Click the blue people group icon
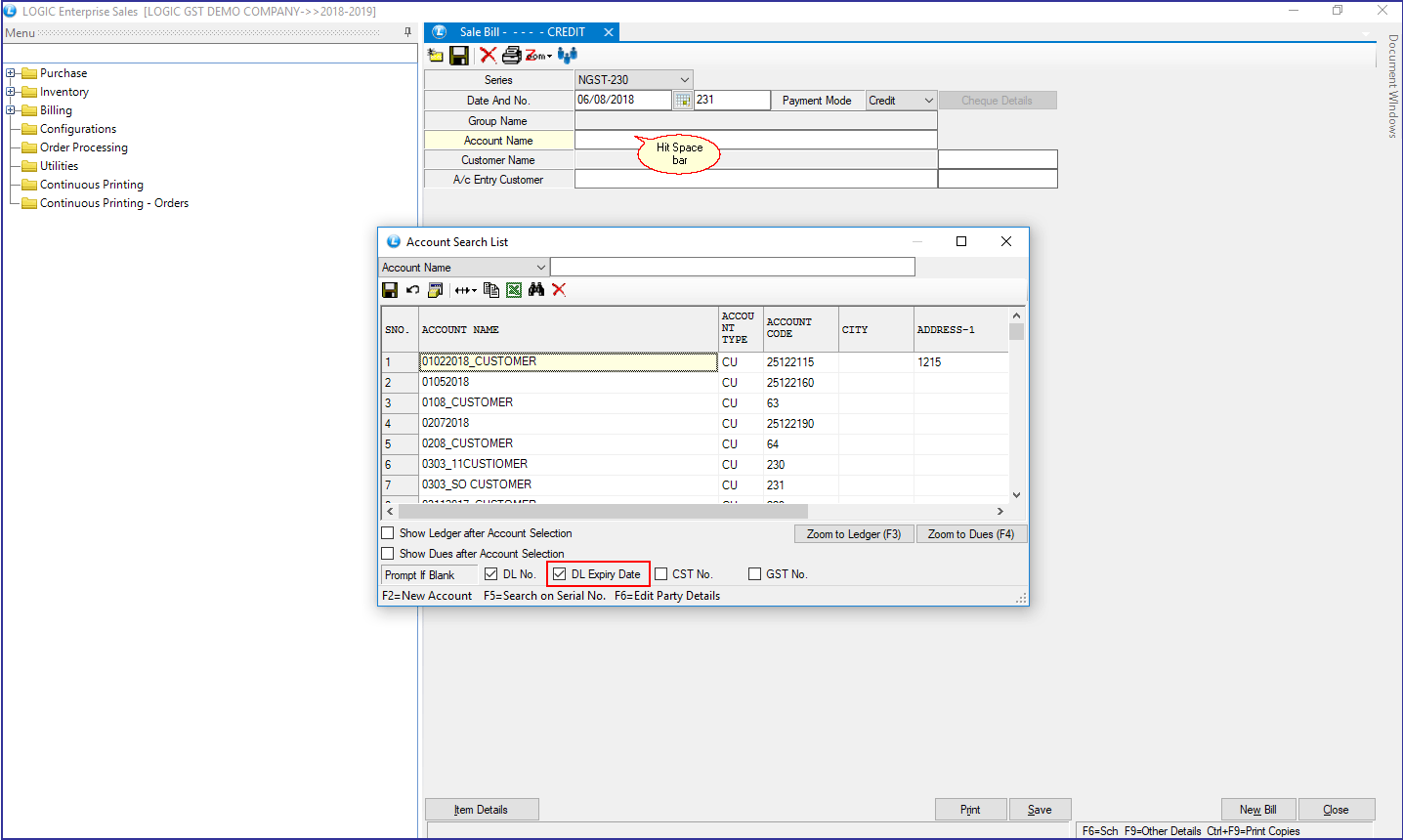Image resolution: width=1403 pixels, height=840 pixels. [x=568, y=56]
